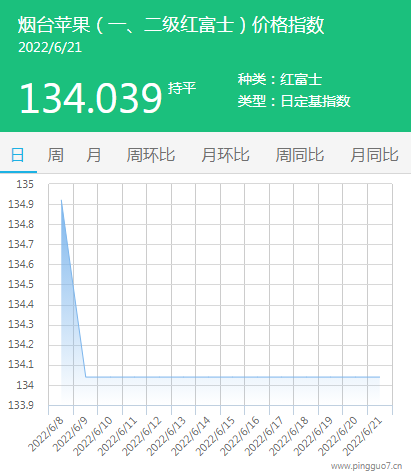This screenshot has height=476, width=411.
Task: Click the 种类：红富士 label
Action: point(280,79)
